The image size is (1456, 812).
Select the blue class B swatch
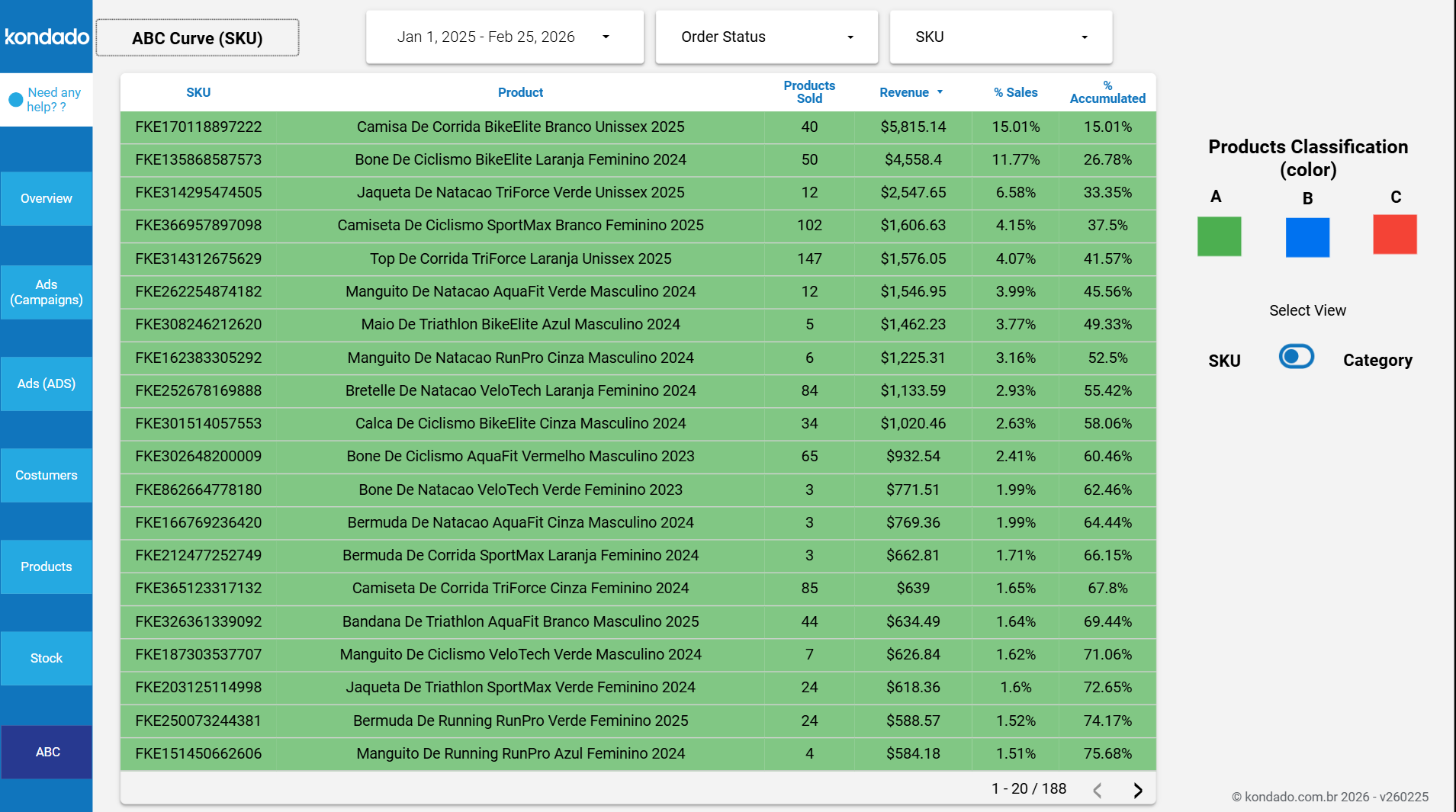(1307, 237)
